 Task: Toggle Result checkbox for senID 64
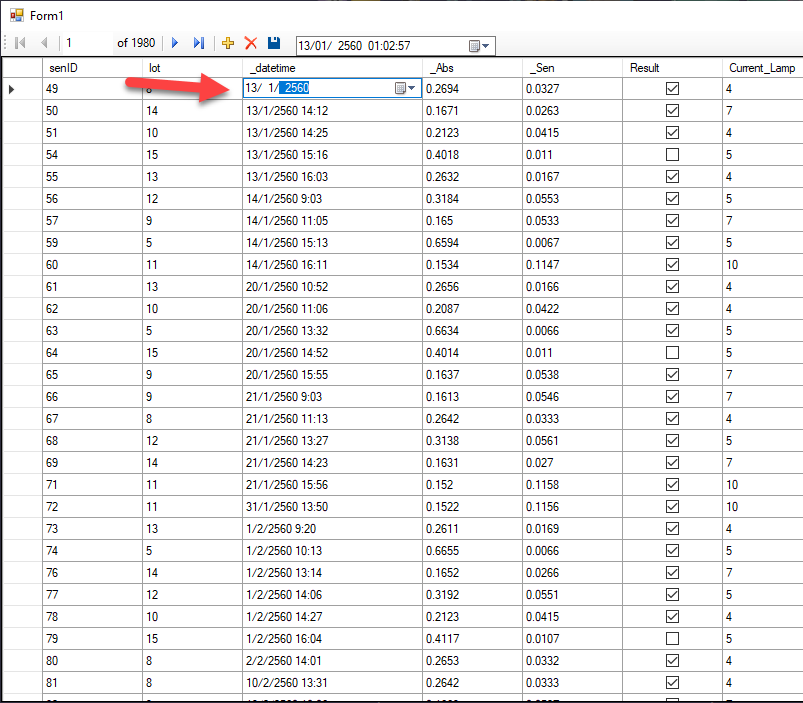coord(672,353)
